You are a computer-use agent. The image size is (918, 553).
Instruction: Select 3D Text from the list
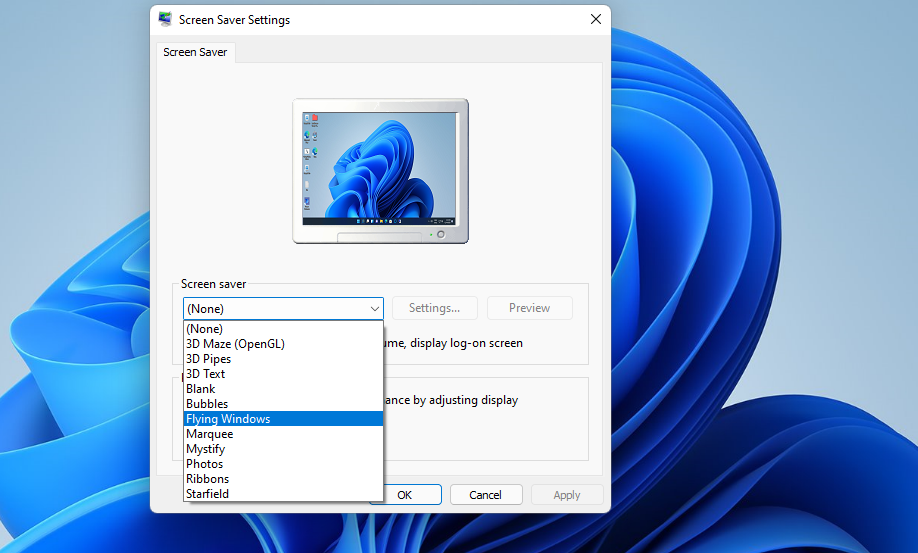[283, 374]
